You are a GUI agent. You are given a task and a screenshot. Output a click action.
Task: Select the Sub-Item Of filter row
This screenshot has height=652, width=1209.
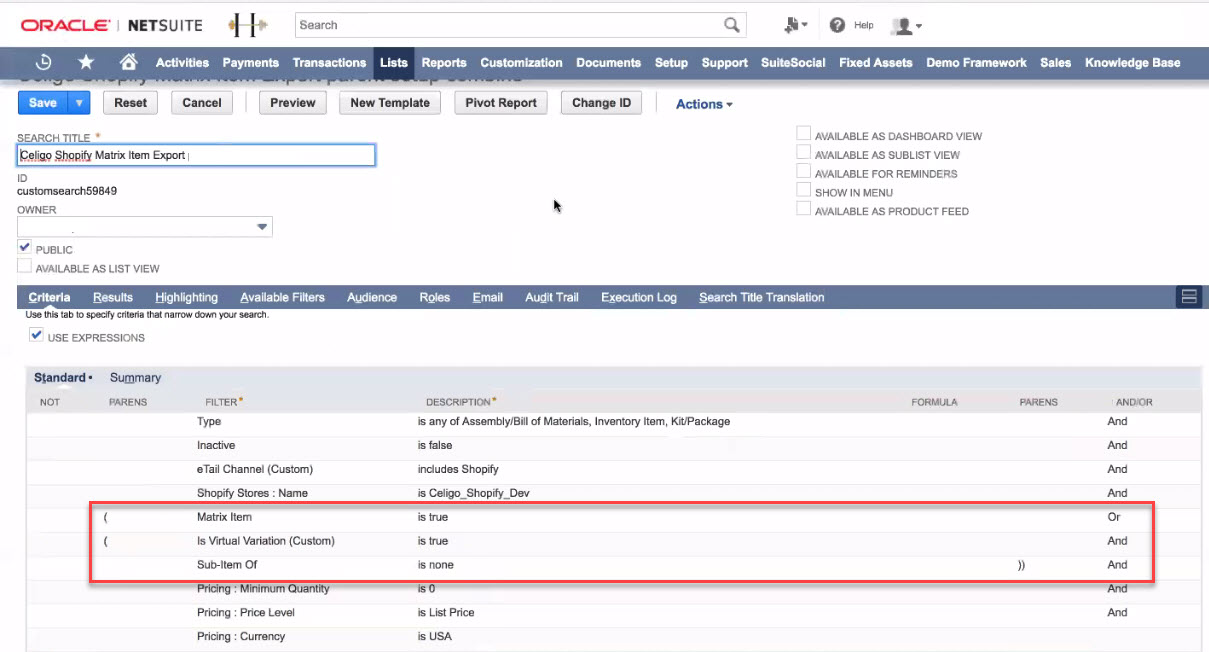pyautogui.click(x=614, y=565)
